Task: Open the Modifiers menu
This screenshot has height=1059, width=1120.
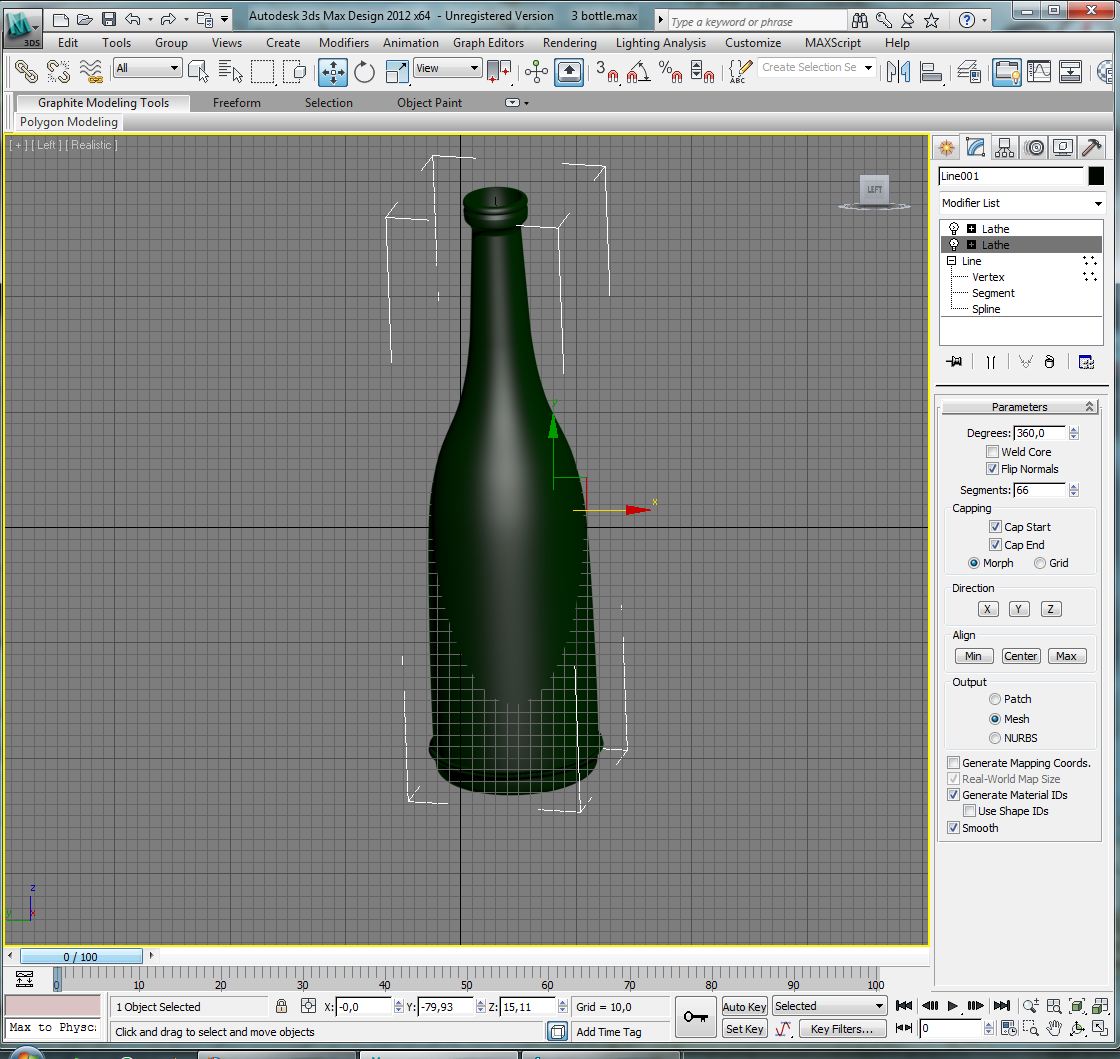Action: click(343, 43)
